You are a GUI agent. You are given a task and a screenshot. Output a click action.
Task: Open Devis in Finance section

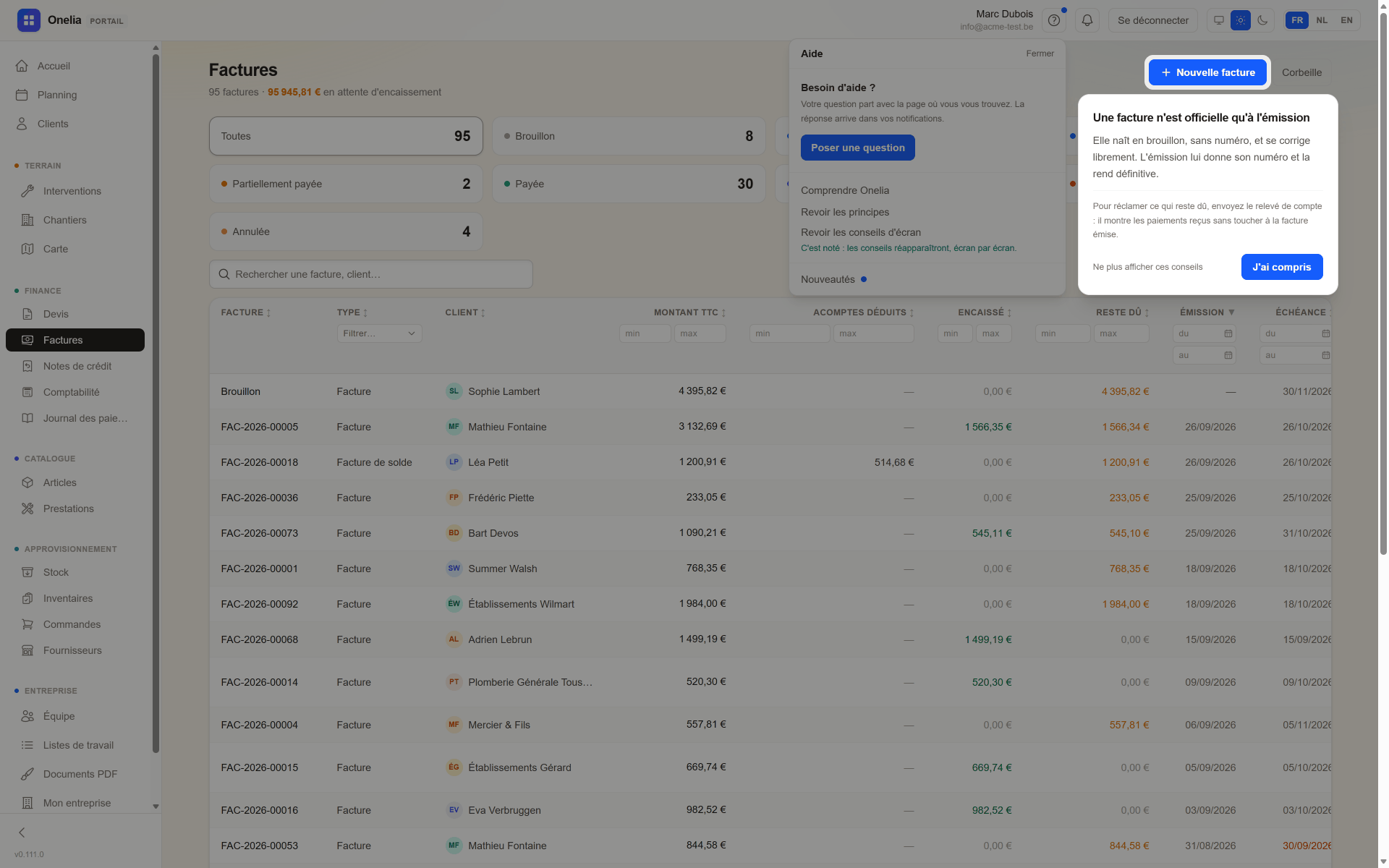75,314
